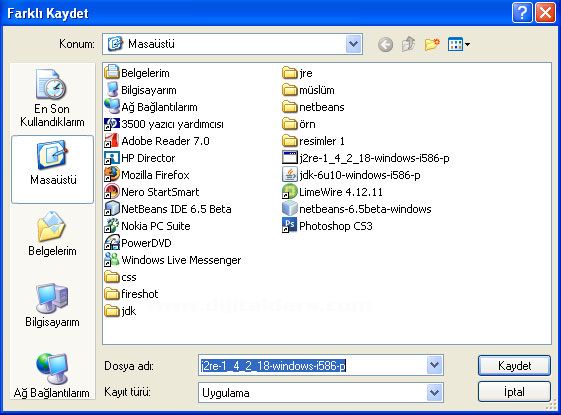Open Belgelerim in the places sidebar
The height and width of the screenshot is (415, 561).
click(x=52, y=234)
